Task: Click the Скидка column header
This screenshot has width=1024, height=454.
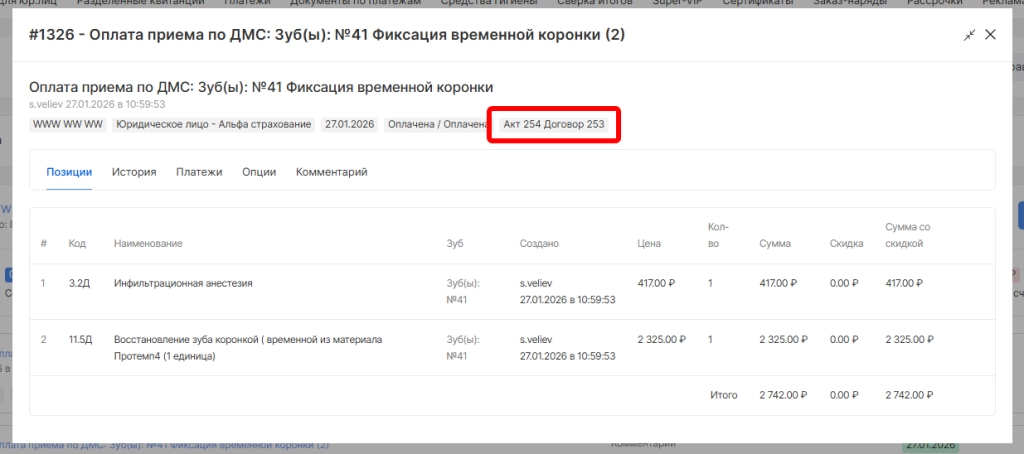Action: (846, 244)
